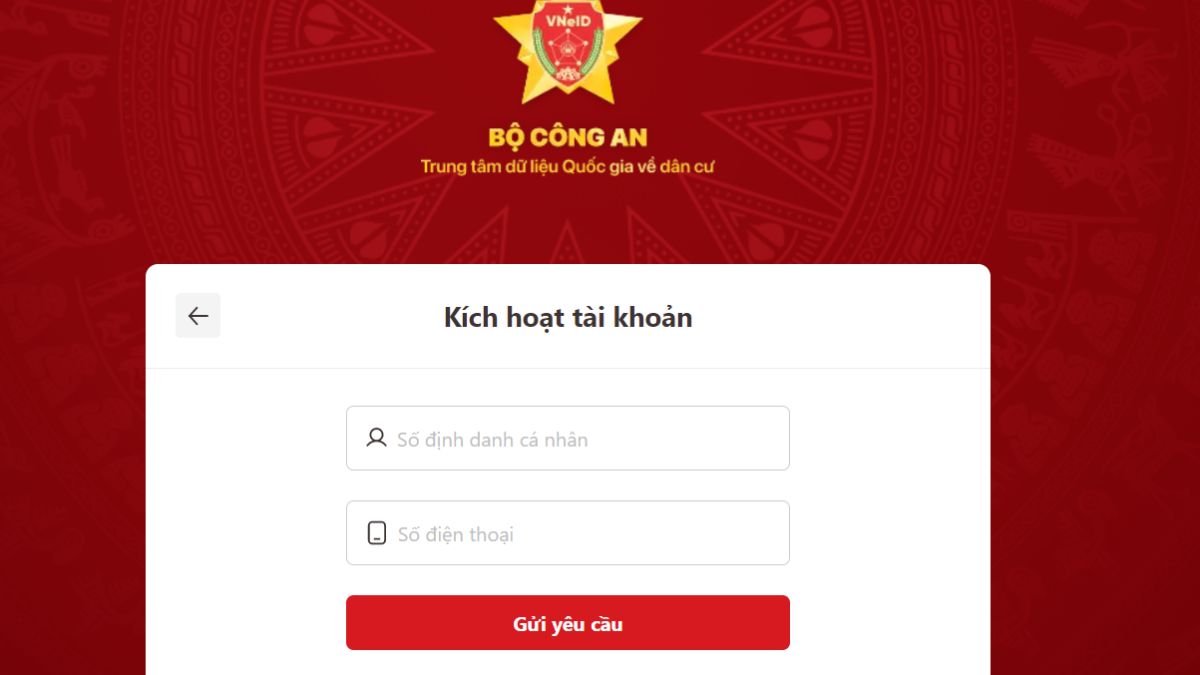Click the BỘ CÔNG AN title text

click(x=568, y=136)
